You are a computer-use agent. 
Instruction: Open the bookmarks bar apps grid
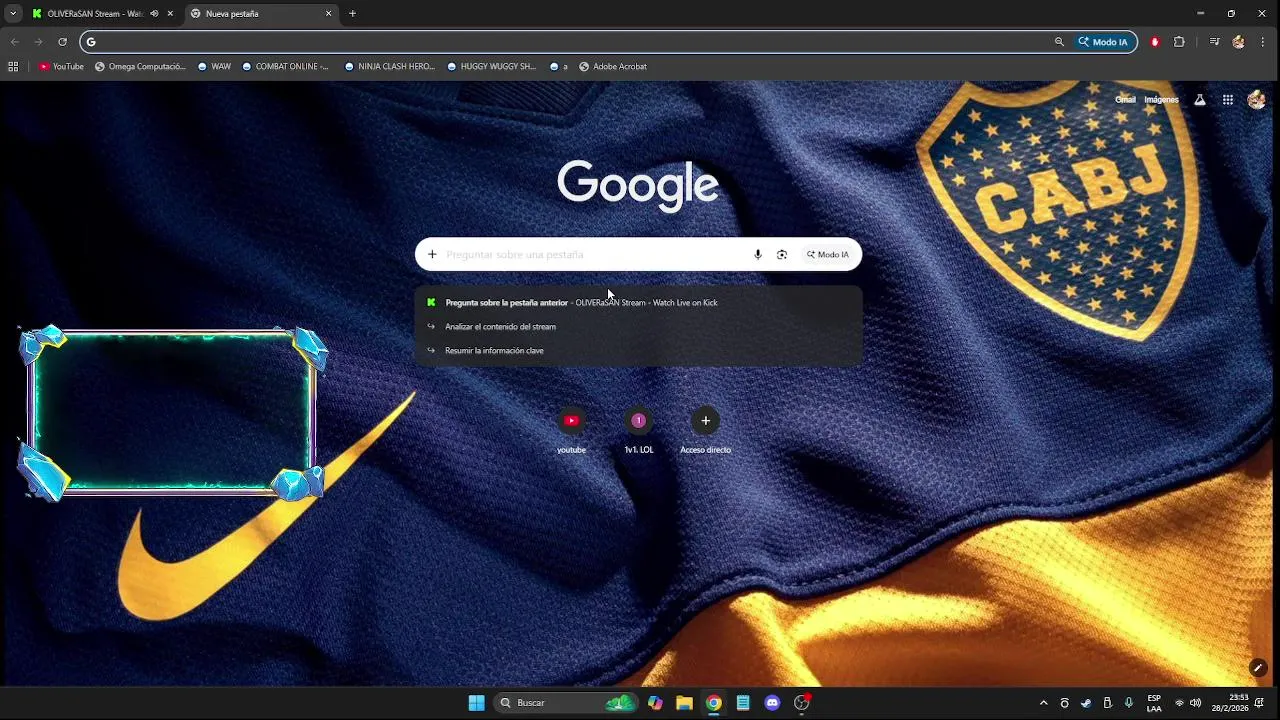[13, 67]
